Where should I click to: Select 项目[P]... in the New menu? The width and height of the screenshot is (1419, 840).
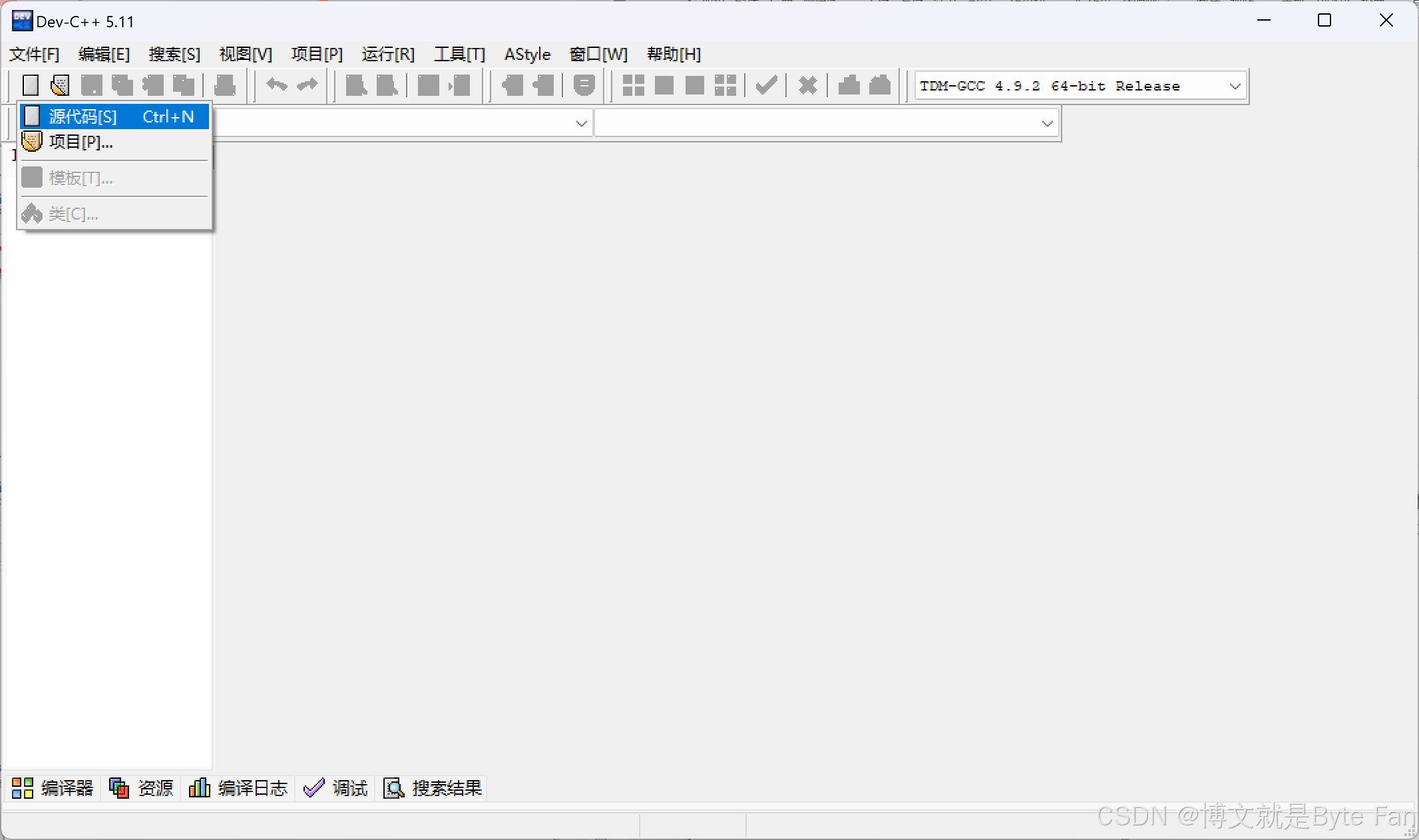pos(81,142)
